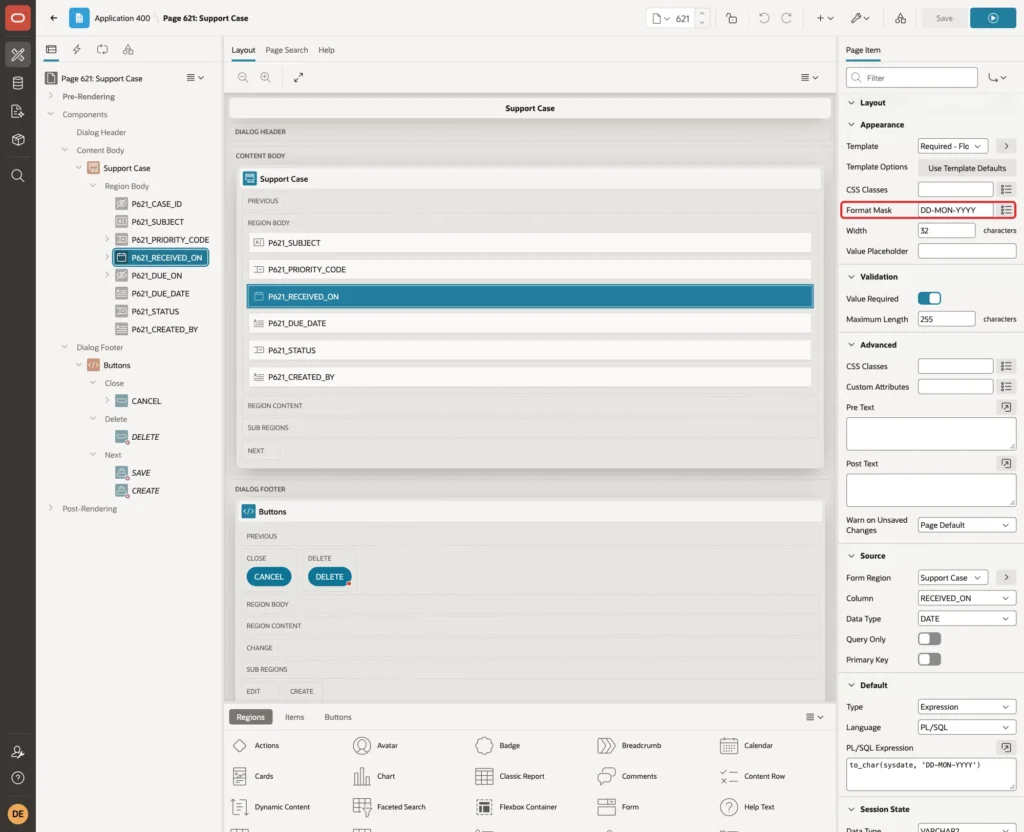Zoom out the layout view
The height and width of the screenshot is (832, 1024).
coord(243,78)
